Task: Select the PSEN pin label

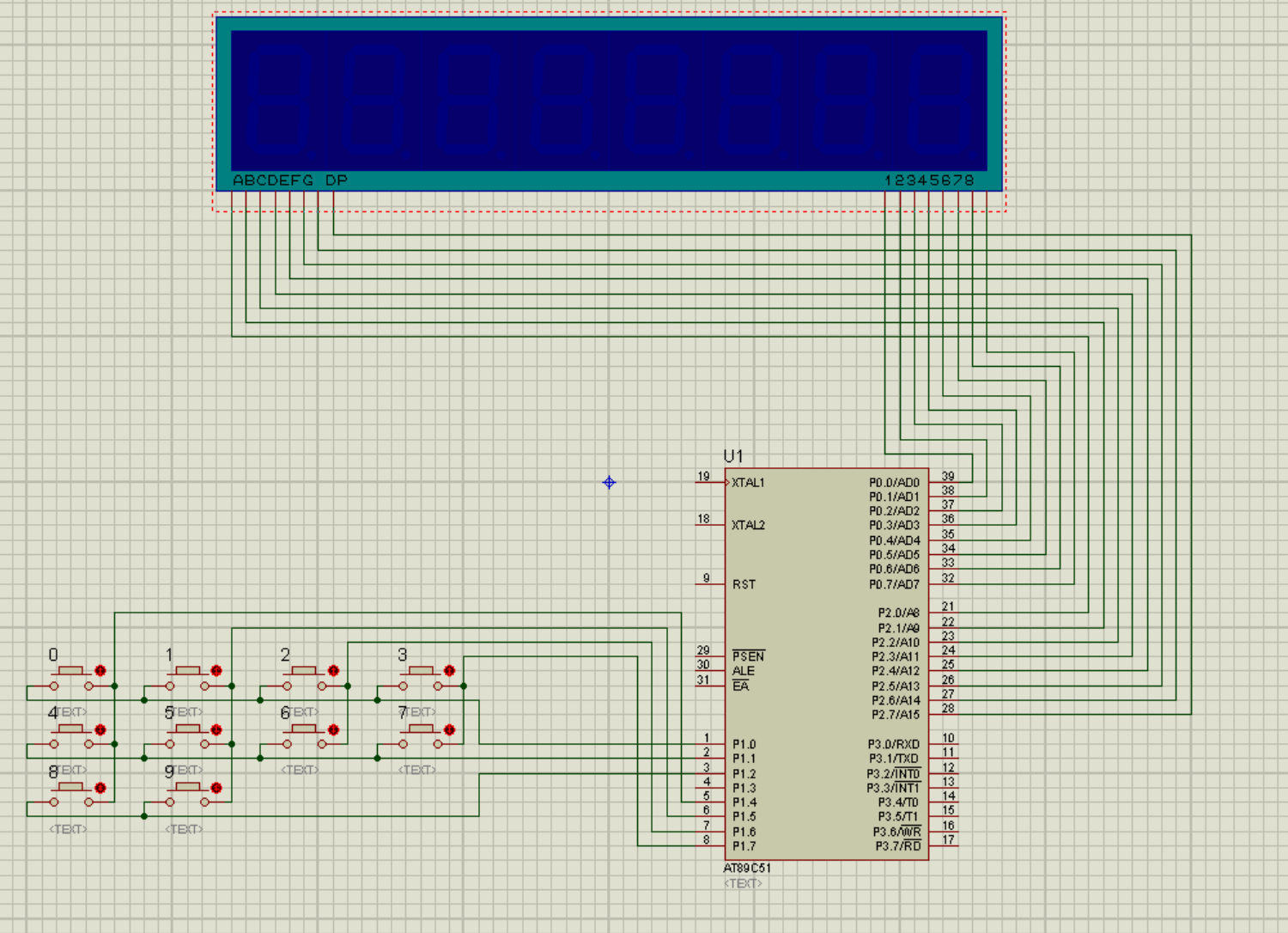Action: tap(748, 656)
